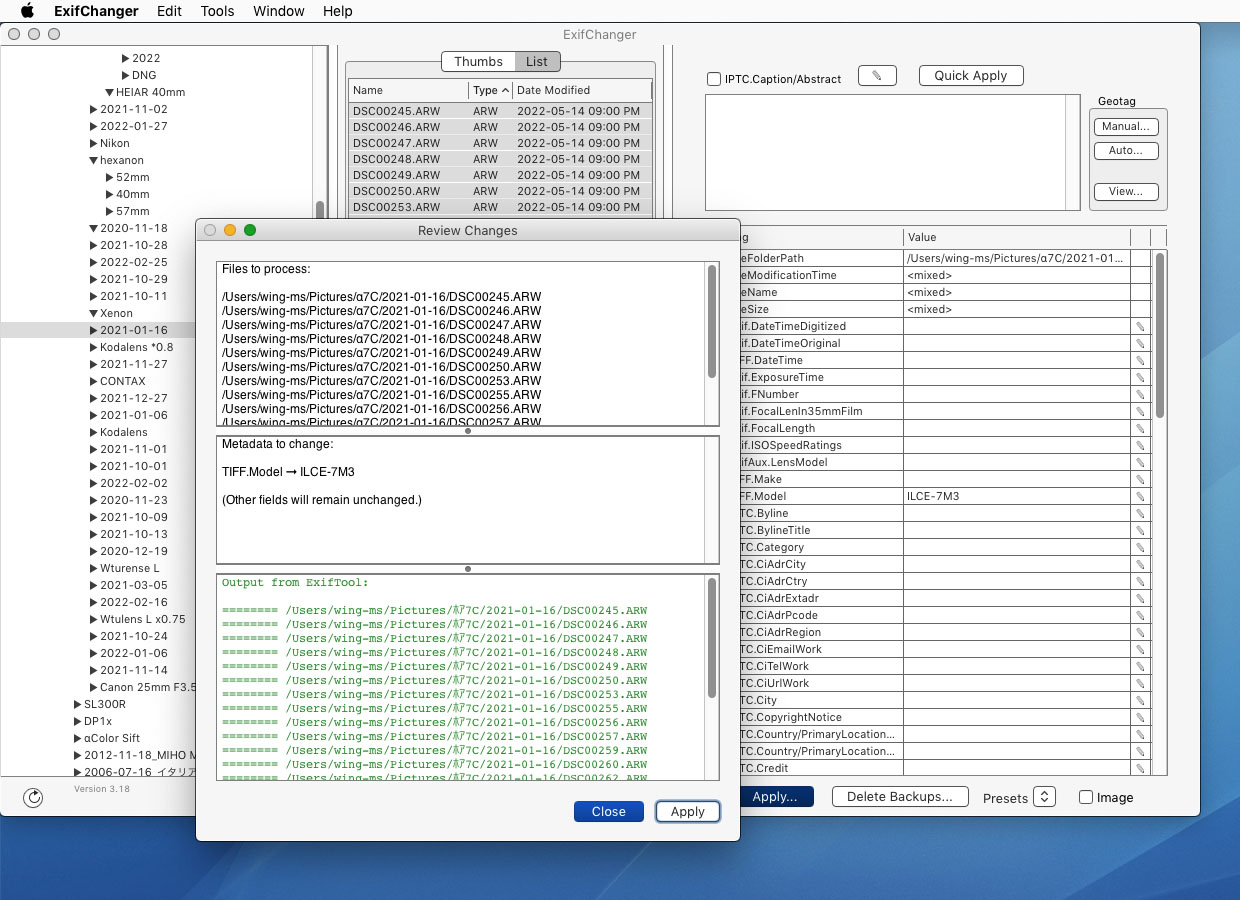
Task: Expand the 2021-01-16 folder under Xenon
Action: pos(94,330)
